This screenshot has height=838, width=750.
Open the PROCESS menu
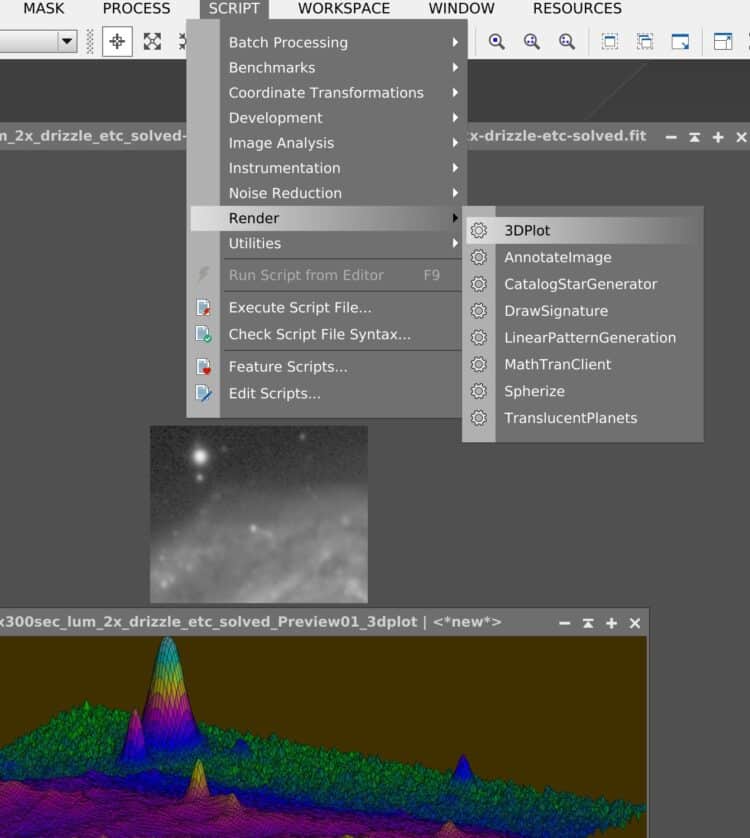136,9
